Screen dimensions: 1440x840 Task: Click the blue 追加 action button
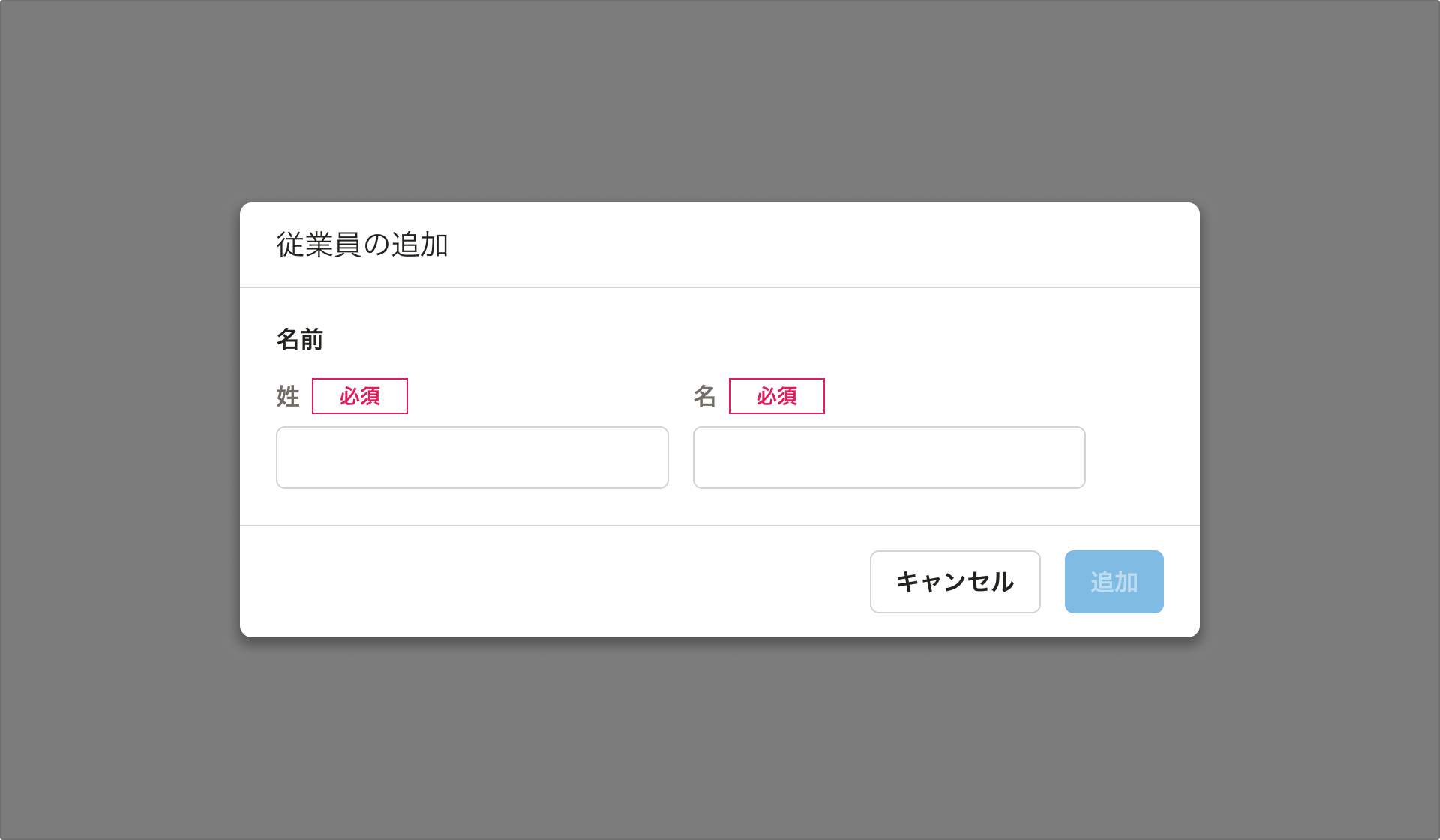coord(1114,581)
